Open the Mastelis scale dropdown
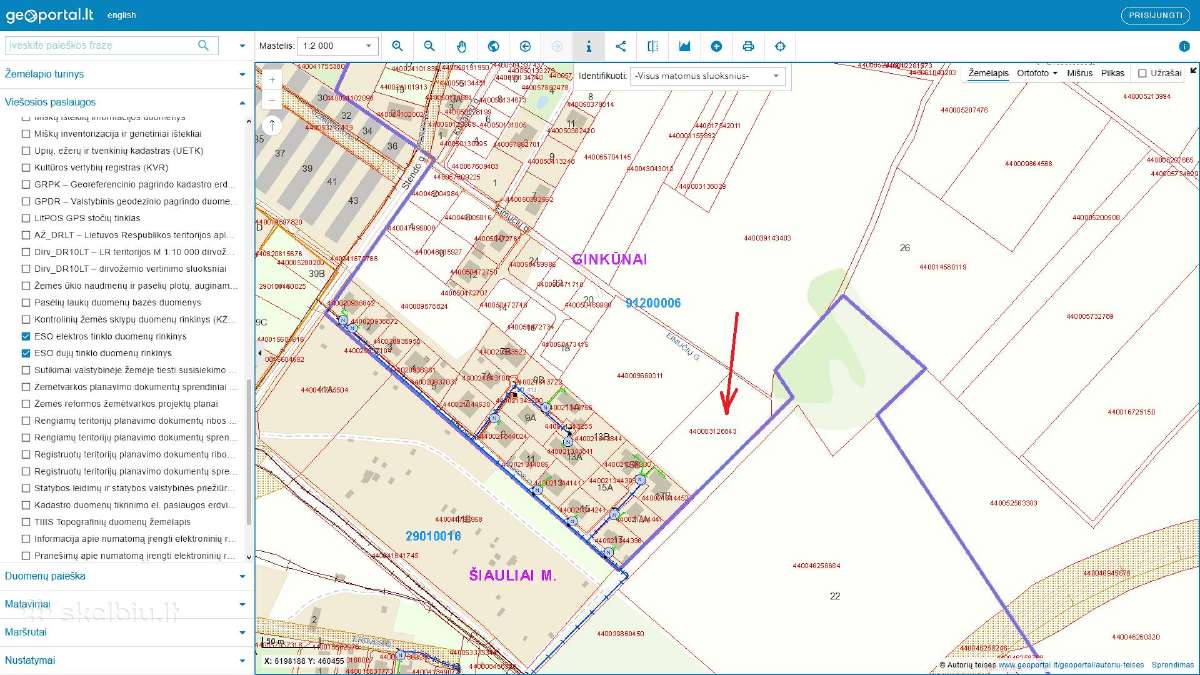 338,46
